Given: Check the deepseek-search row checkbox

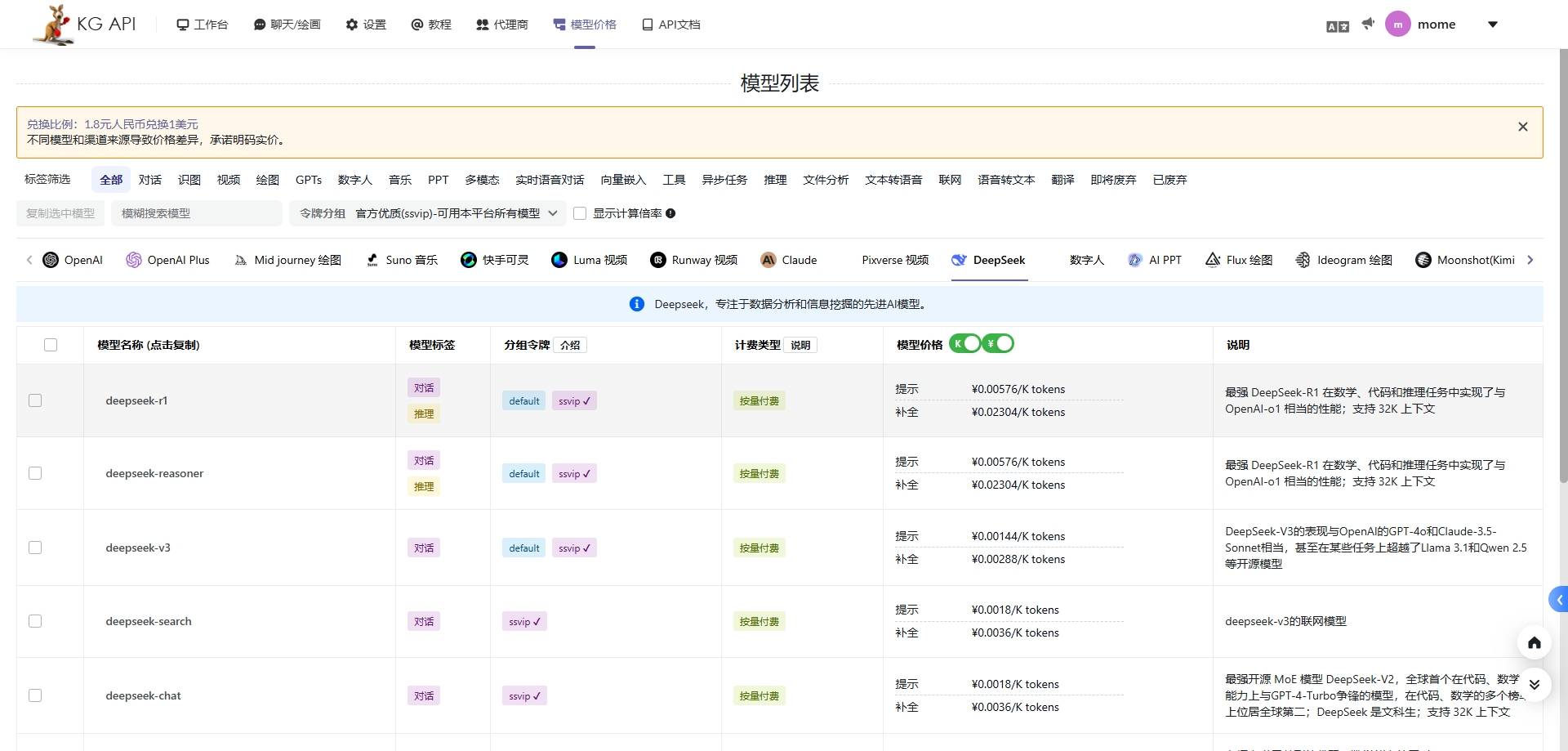Looking at the screenshot, I should [35, 621].
